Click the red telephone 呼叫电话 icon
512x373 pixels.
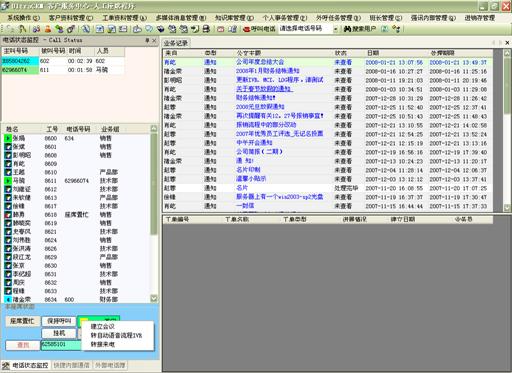tap(246, 29)
